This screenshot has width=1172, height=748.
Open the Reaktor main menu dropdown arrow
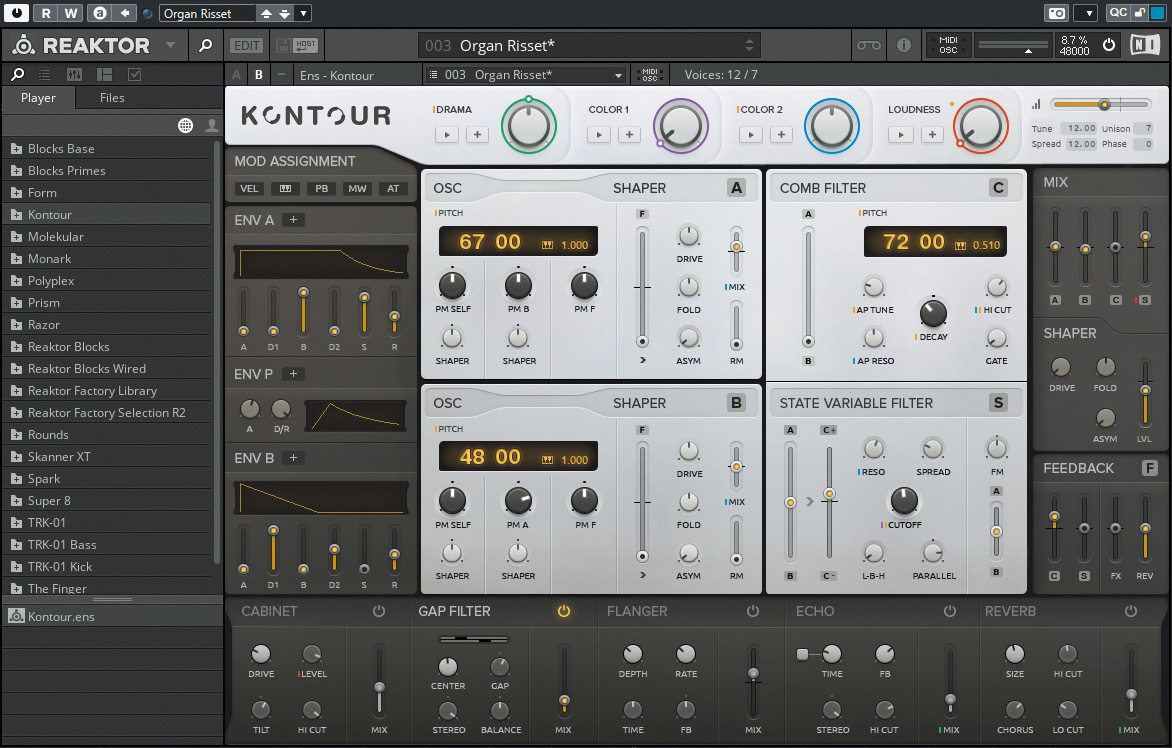[170, 46]
